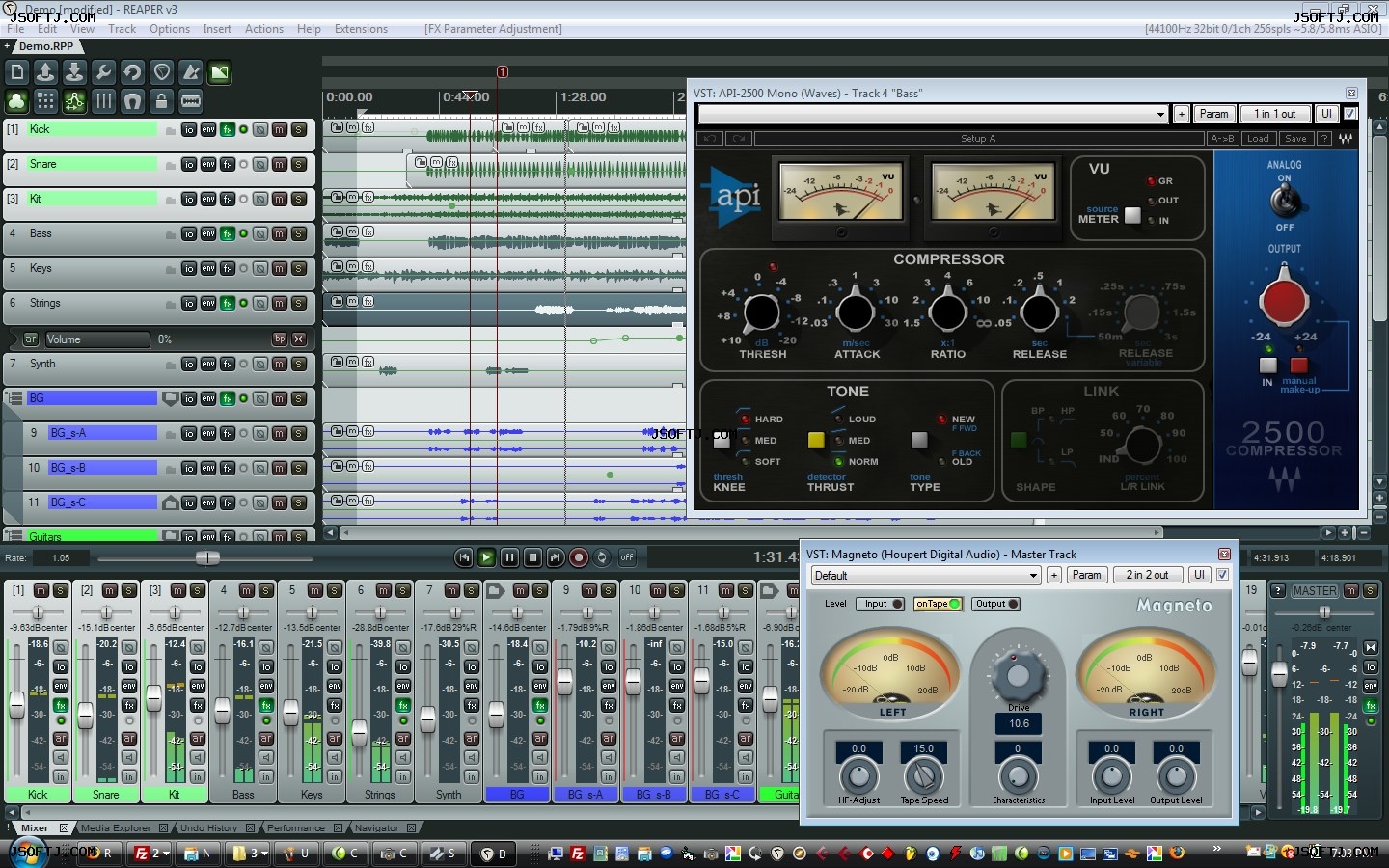Open the FX chain on the Bass track
Image resolution: width=1389 pixels, height=868 pixels.
click(228, 234)
